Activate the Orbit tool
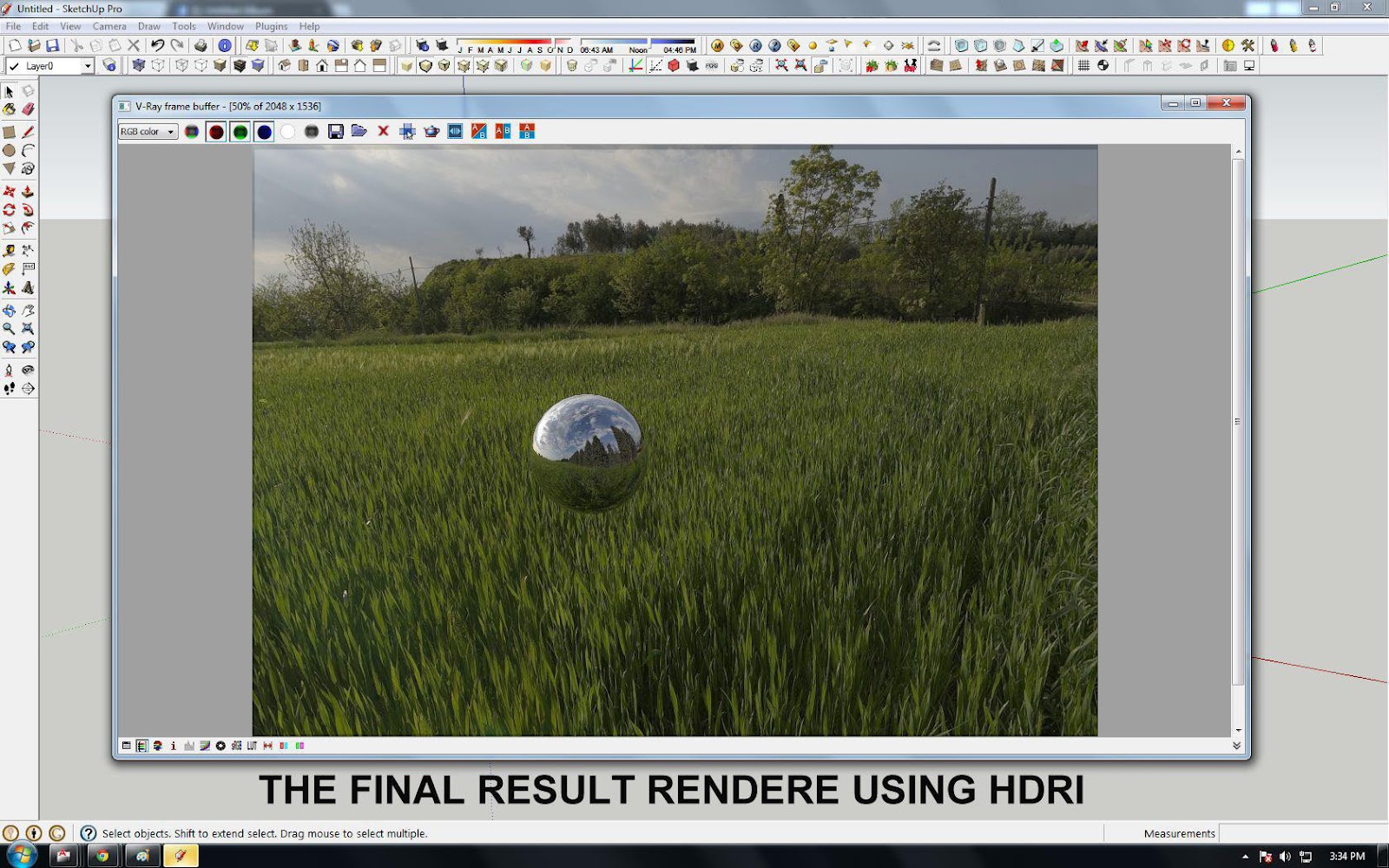Screen dimensions: 1389x868 pyautogui.click(x=10, y=309)
